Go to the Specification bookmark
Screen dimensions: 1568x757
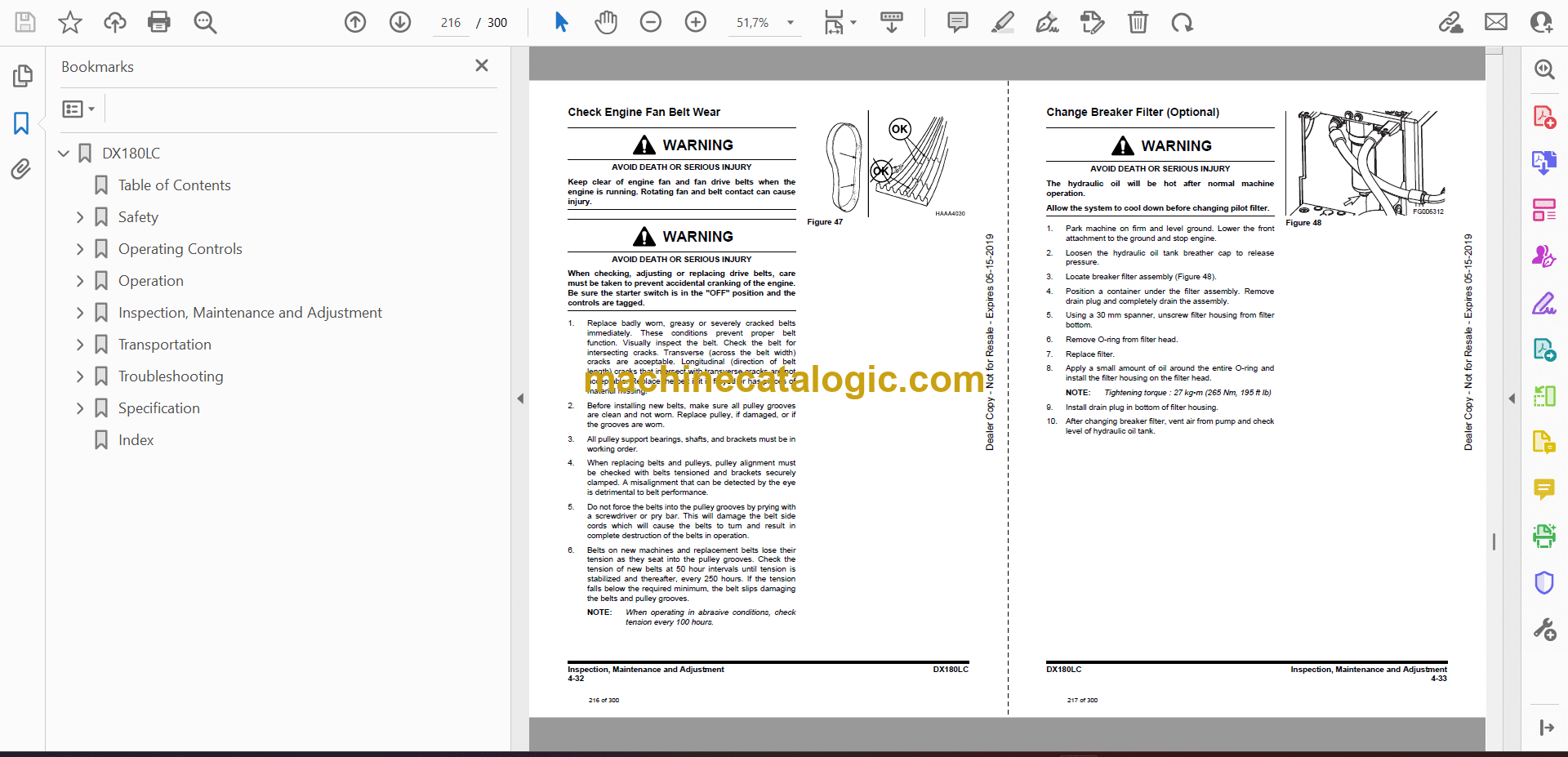coord(158,408)
